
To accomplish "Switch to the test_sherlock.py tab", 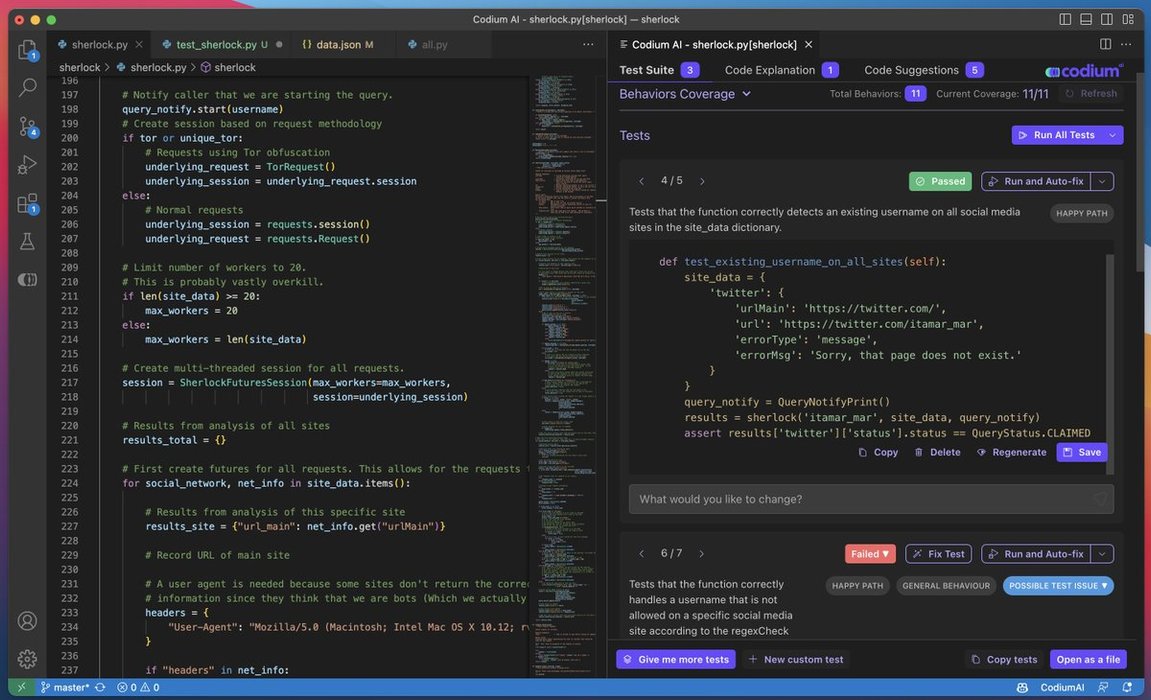I will 216,44.
